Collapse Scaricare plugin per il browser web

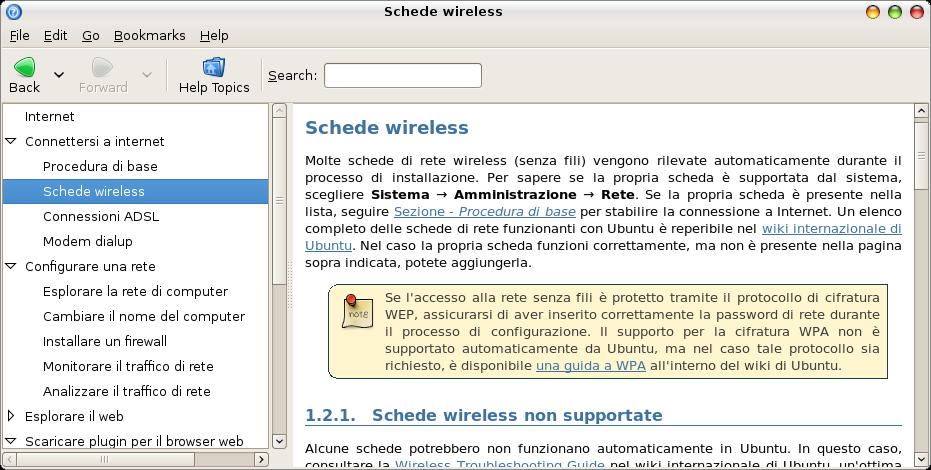click(11, 440)
